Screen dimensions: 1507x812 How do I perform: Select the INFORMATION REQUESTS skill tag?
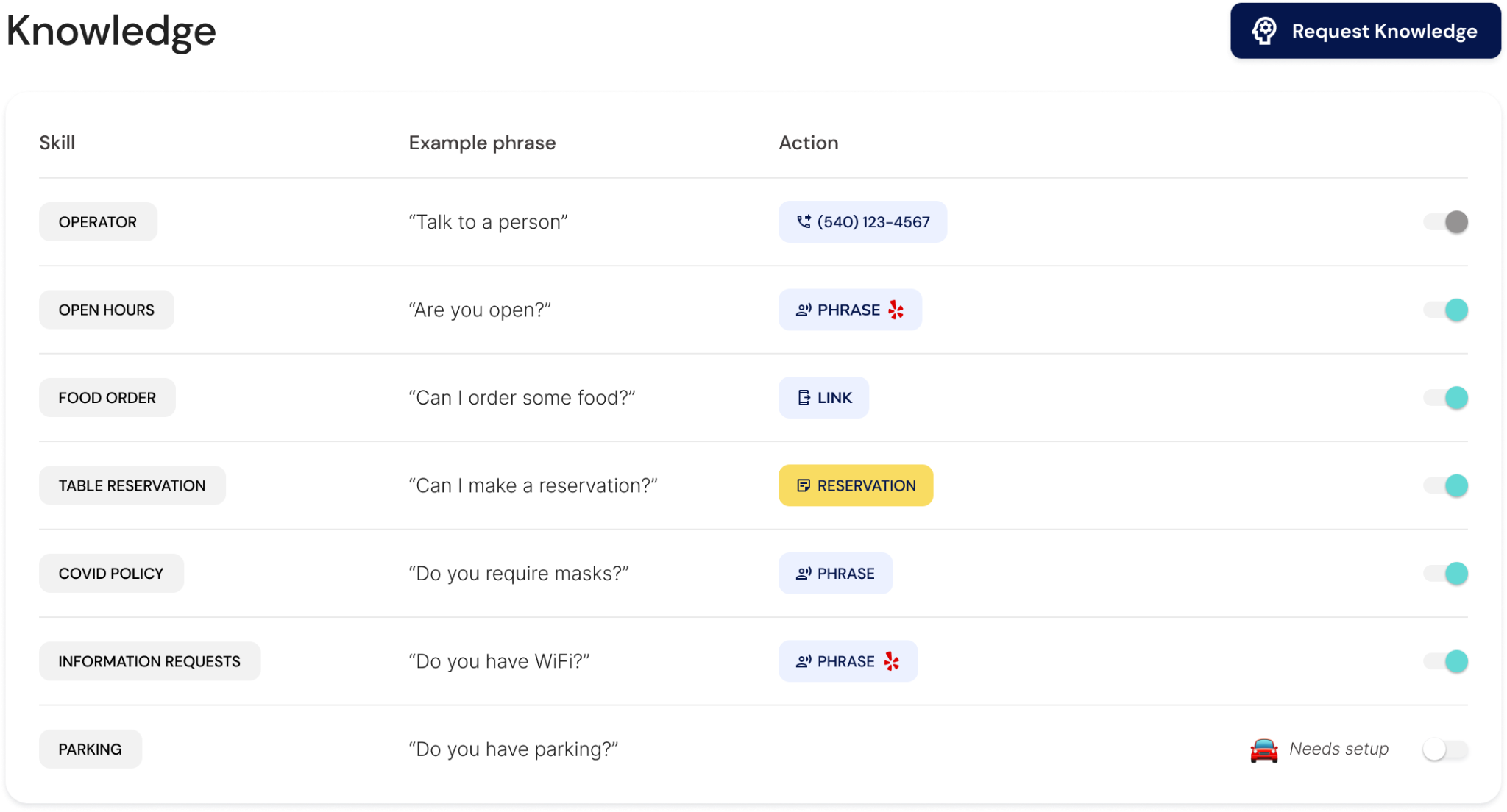tap(149, 661)
